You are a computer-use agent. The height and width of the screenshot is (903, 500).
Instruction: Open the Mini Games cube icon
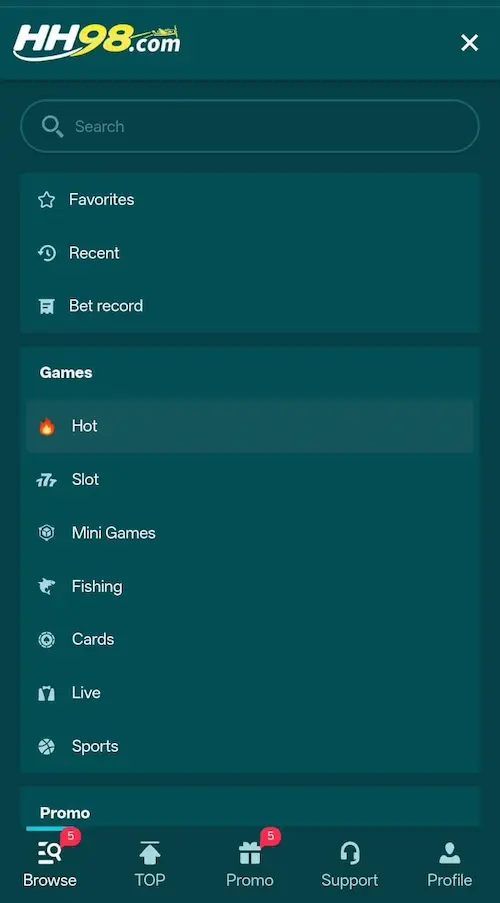pos(47,533)
